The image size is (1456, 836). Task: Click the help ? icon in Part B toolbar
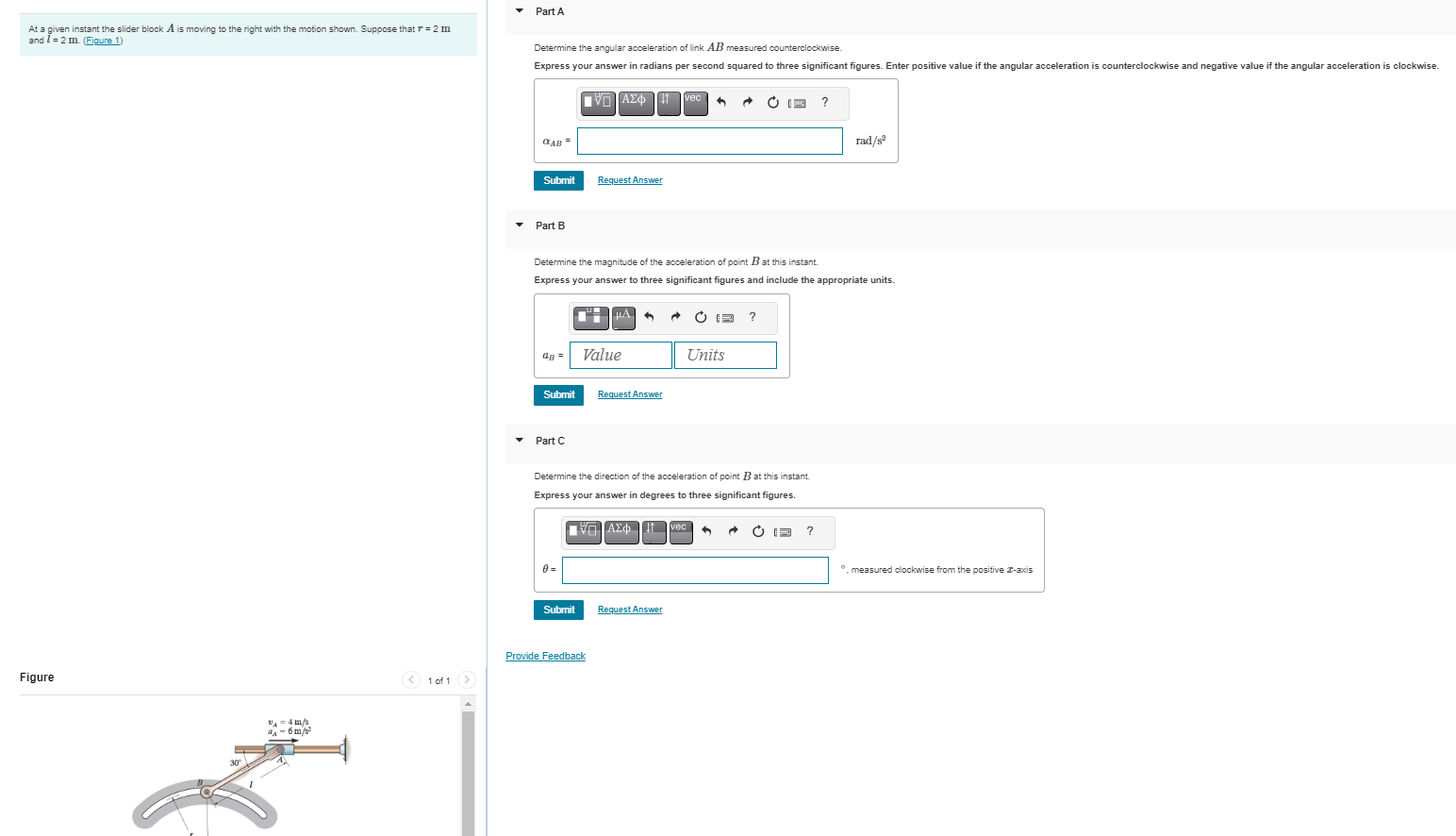(752, 318)
